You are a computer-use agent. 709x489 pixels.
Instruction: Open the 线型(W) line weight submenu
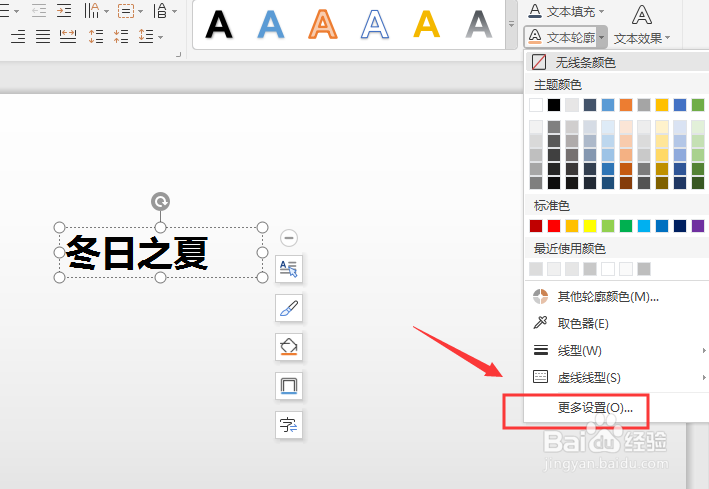tap(617, 351)
